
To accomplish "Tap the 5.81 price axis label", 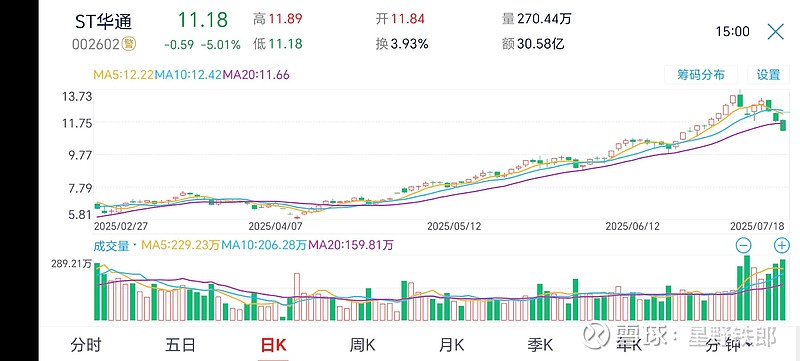I will [81, 215].
